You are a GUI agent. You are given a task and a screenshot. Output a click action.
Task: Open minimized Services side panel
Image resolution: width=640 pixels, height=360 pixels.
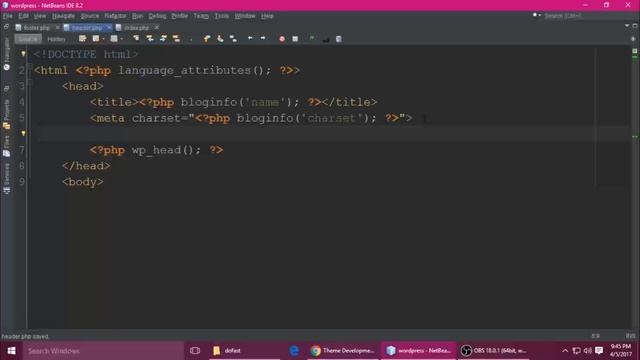click(7, 178)
